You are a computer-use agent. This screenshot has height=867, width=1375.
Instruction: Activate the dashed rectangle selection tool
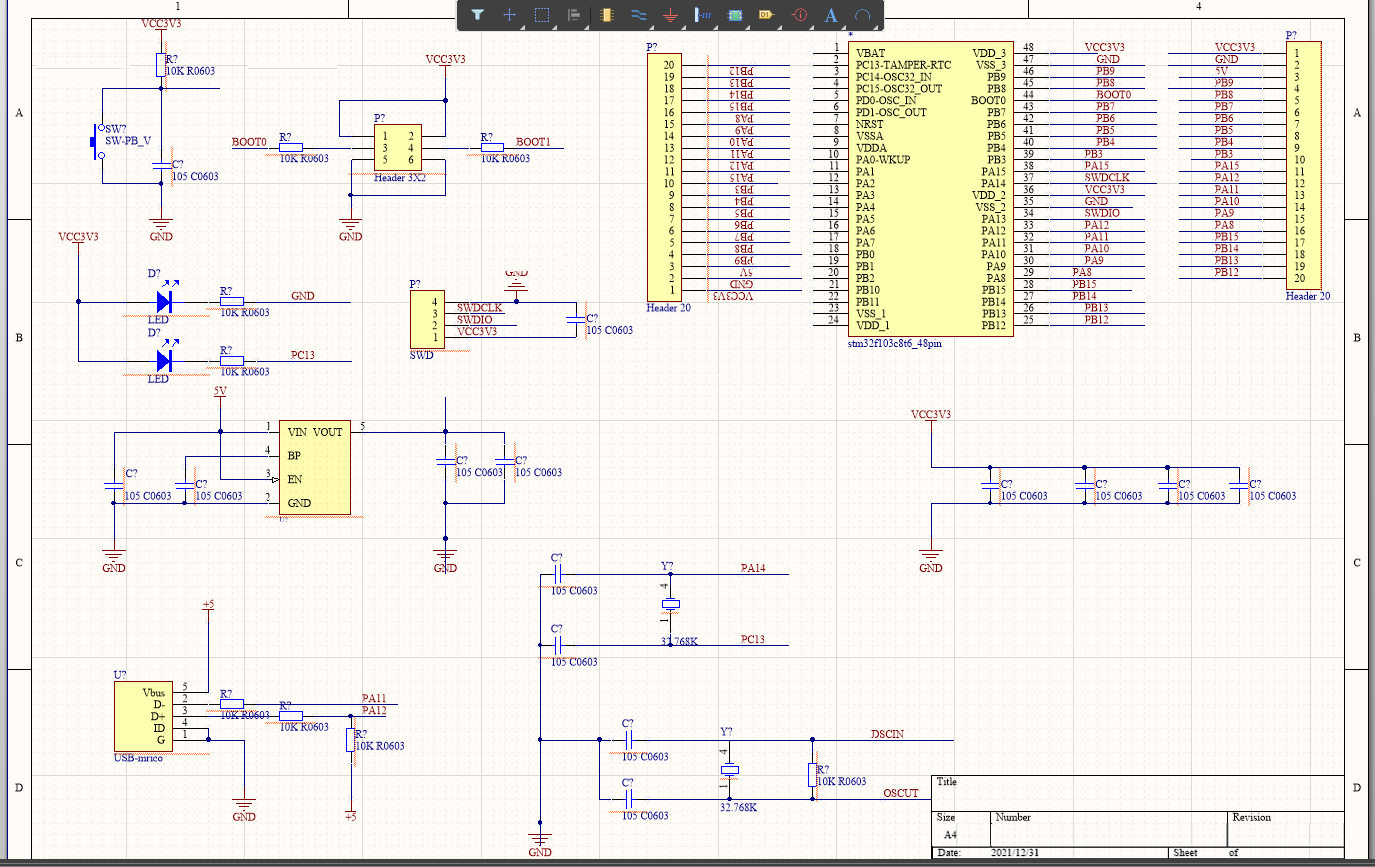tap(542, 15)
